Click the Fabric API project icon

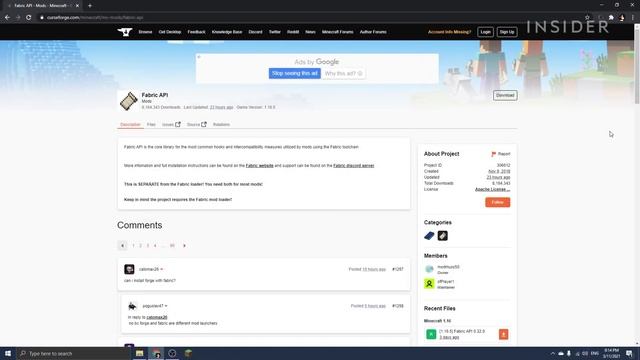point(129,101)
